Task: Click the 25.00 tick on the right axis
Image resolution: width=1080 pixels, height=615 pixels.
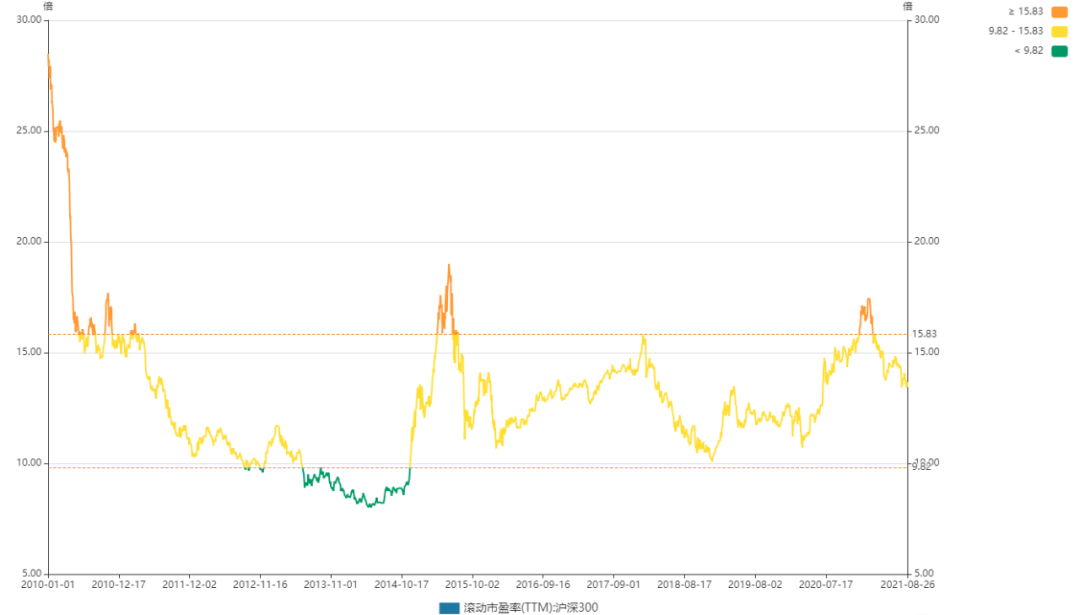Action: tap(926, 131)
